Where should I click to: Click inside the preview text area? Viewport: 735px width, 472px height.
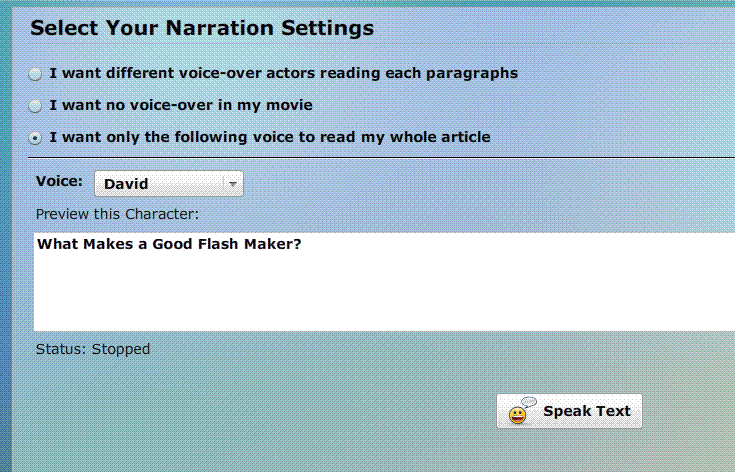[384, 281]
